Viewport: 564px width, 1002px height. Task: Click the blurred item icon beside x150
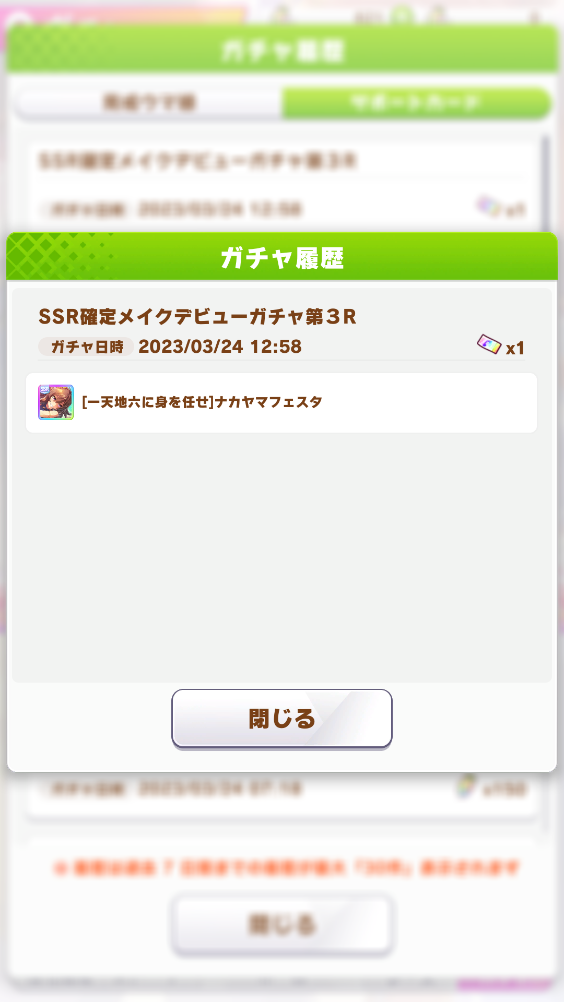[468, 787]
